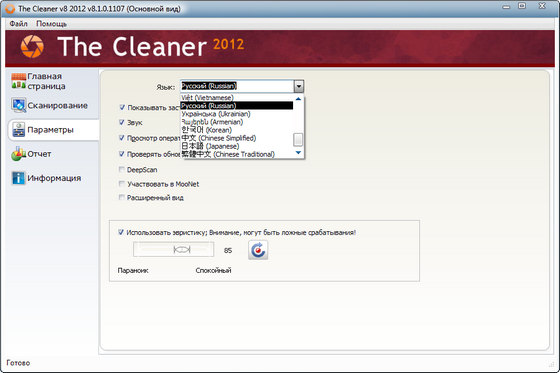This screenshot has height=373, width=560.
Task: Click the Параноик slider label
Action: [x=133, y=270]
